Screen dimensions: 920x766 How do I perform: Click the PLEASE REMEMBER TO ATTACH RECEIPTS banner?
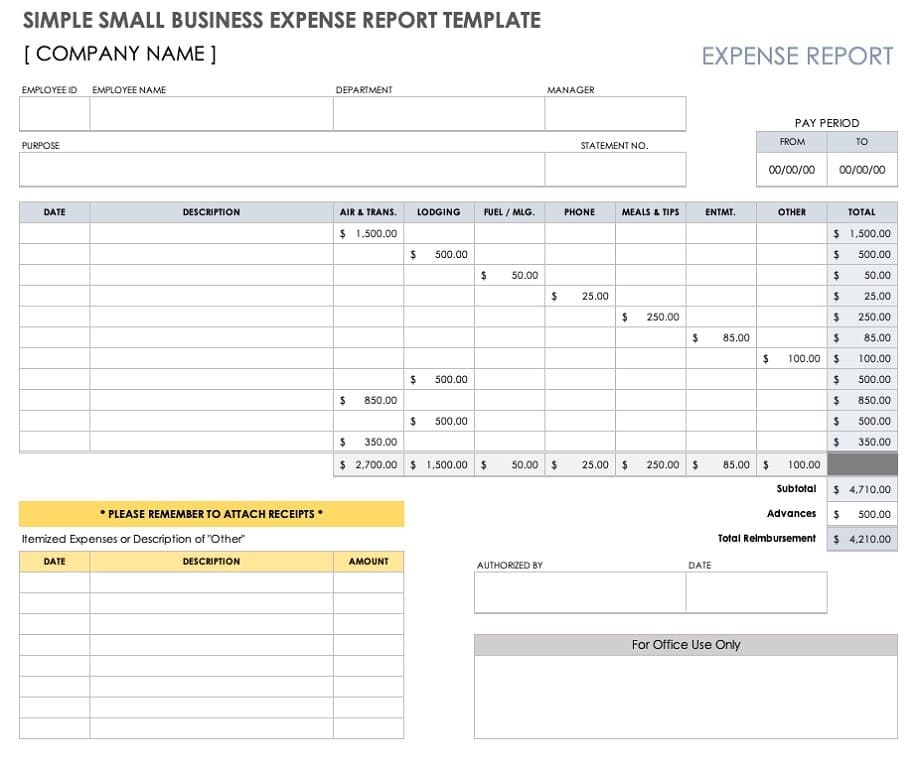click(212, 513)
